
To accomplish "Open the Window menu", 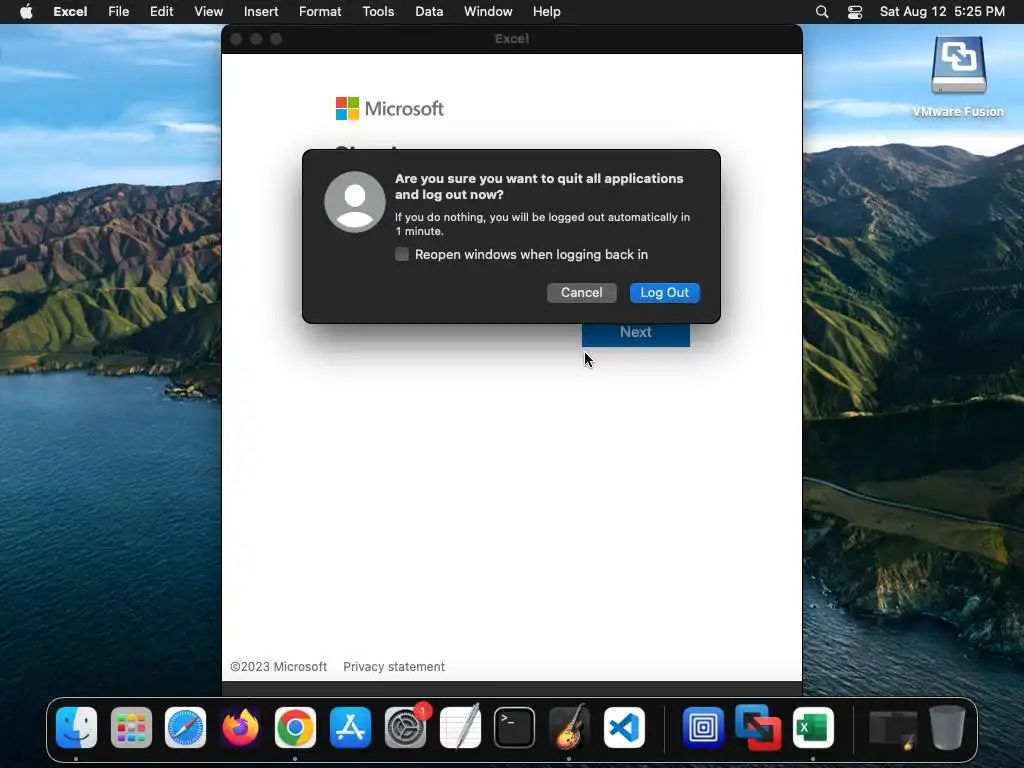I will 488,12.
